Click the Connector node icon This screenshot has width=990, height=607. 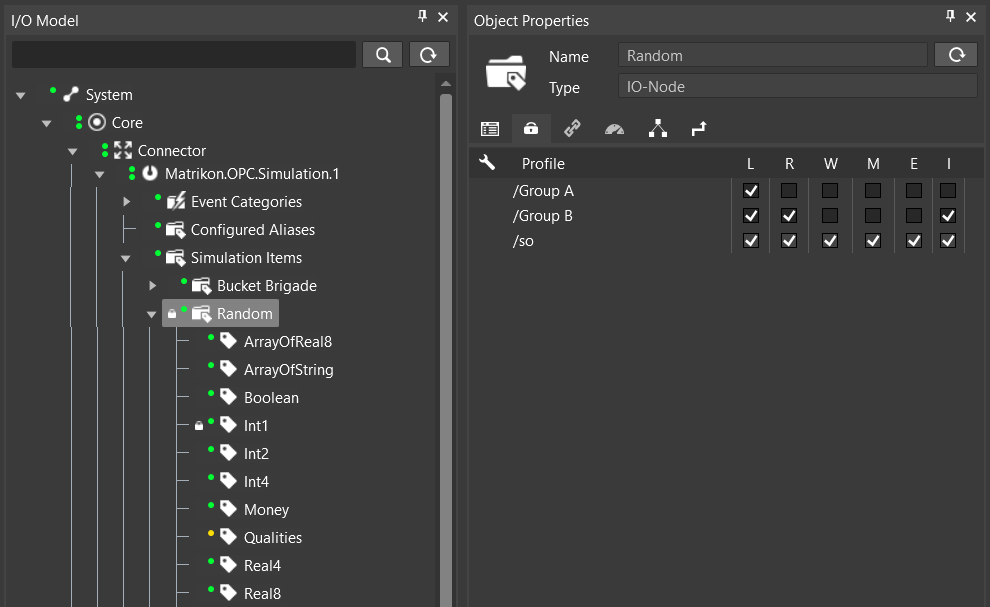(122, 150)
